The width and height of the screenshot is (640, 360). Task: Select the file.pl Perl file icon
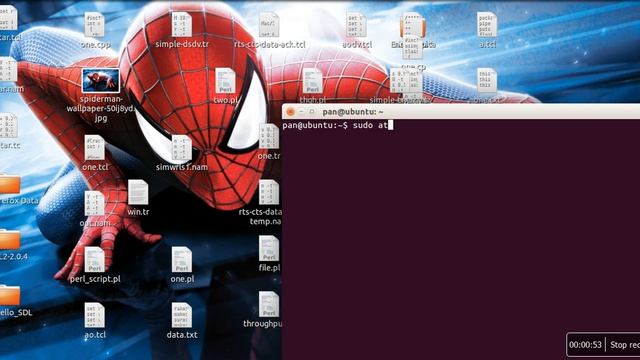[269, 248]
